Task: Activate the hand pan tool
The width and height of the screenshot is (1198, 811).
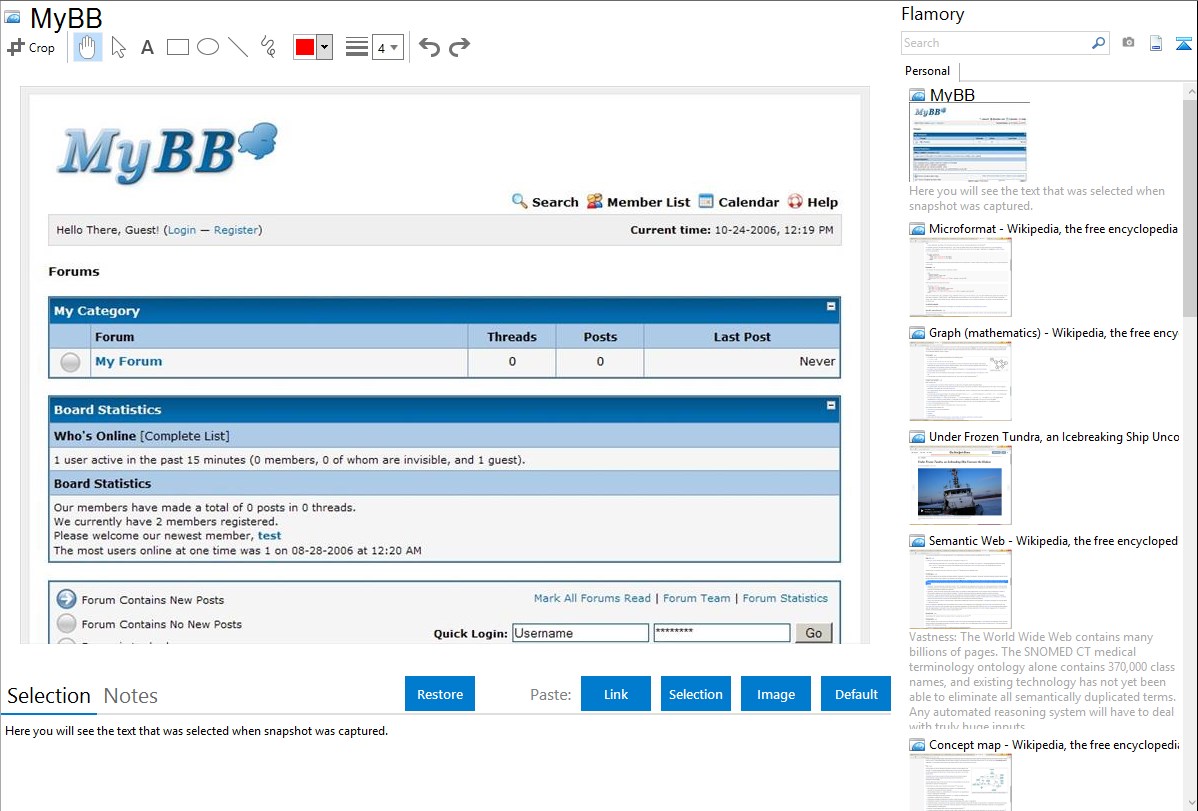Action: pos(88,47)
